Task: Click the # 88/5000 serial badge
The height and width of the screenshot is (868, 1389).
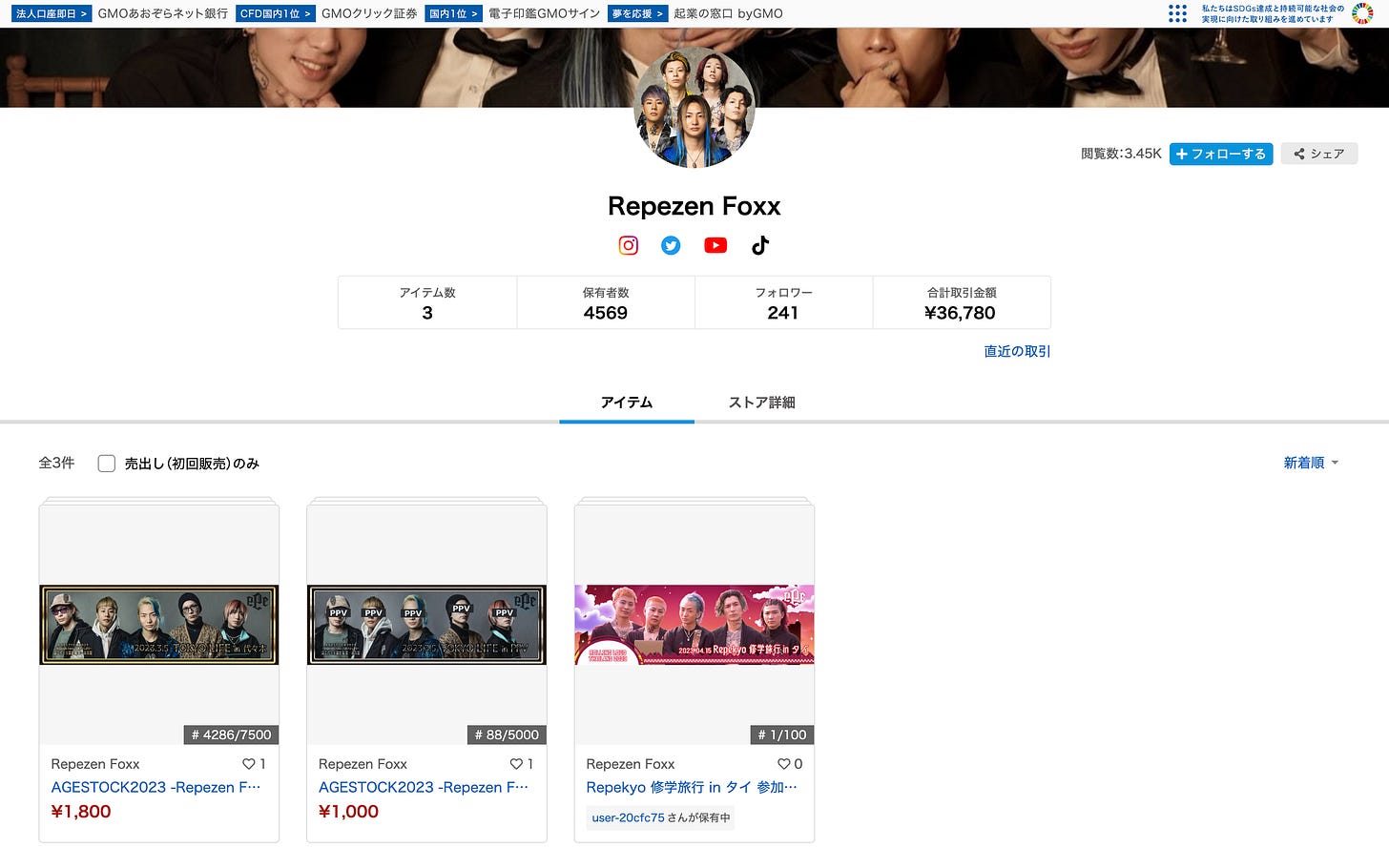Action: click(507, 734)
